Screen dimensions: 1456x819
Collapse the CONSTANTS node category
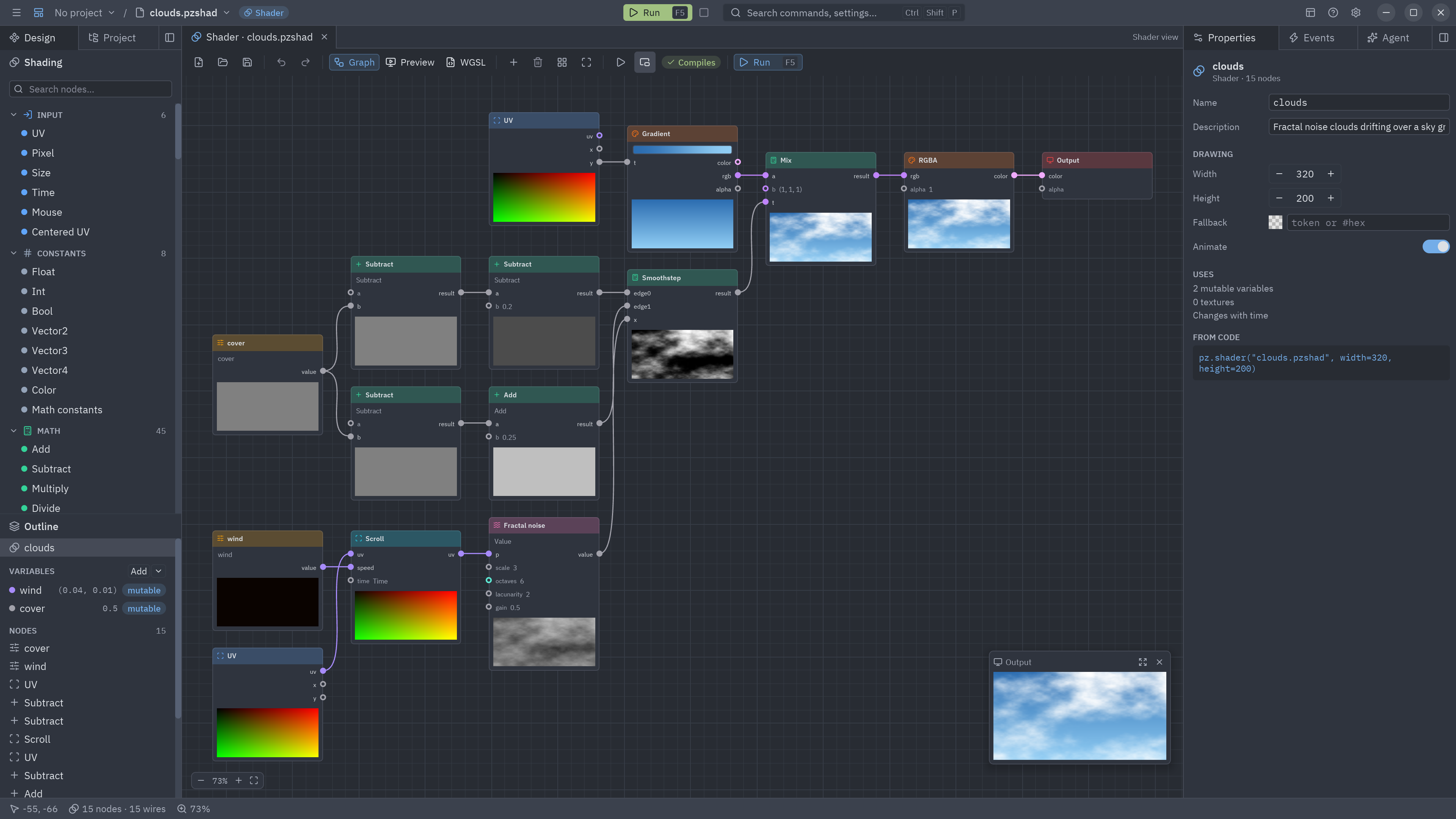tap(14, 253)
